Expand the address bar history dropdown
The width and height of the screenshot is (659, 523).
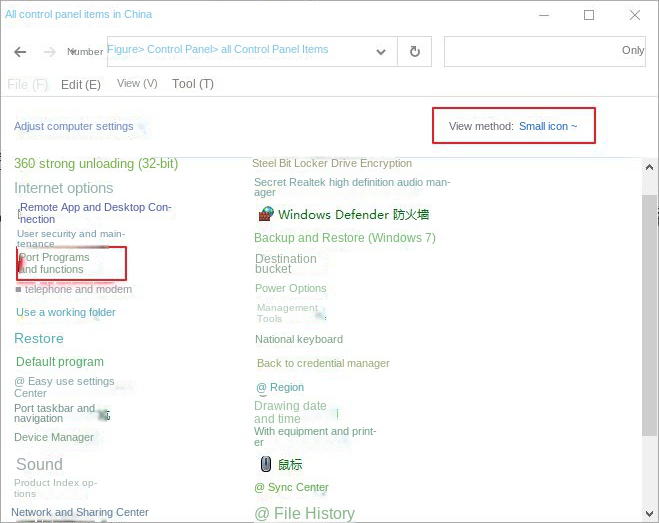tap(381, 52)
